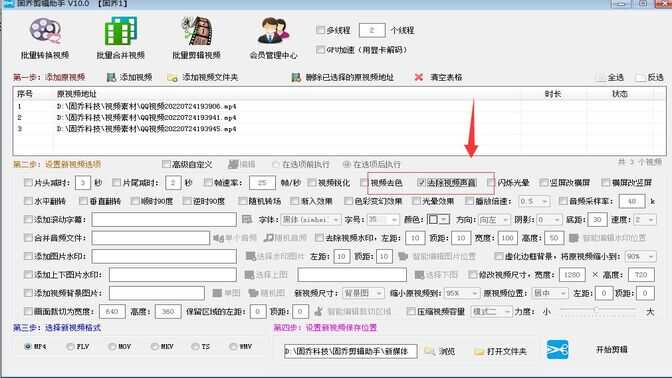Select WMV output format
The height and width of the screenshot is (378, 672).
(x=233, y=346)
